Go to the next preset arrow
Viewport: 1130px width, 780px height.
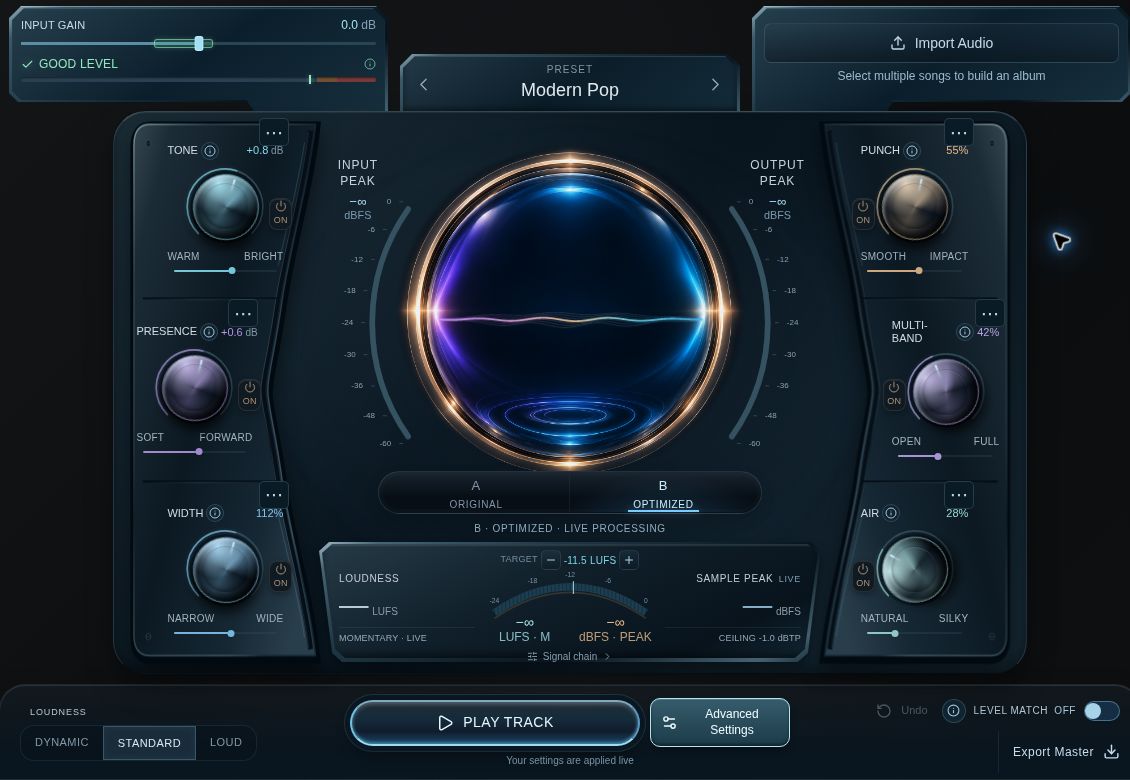715,84
